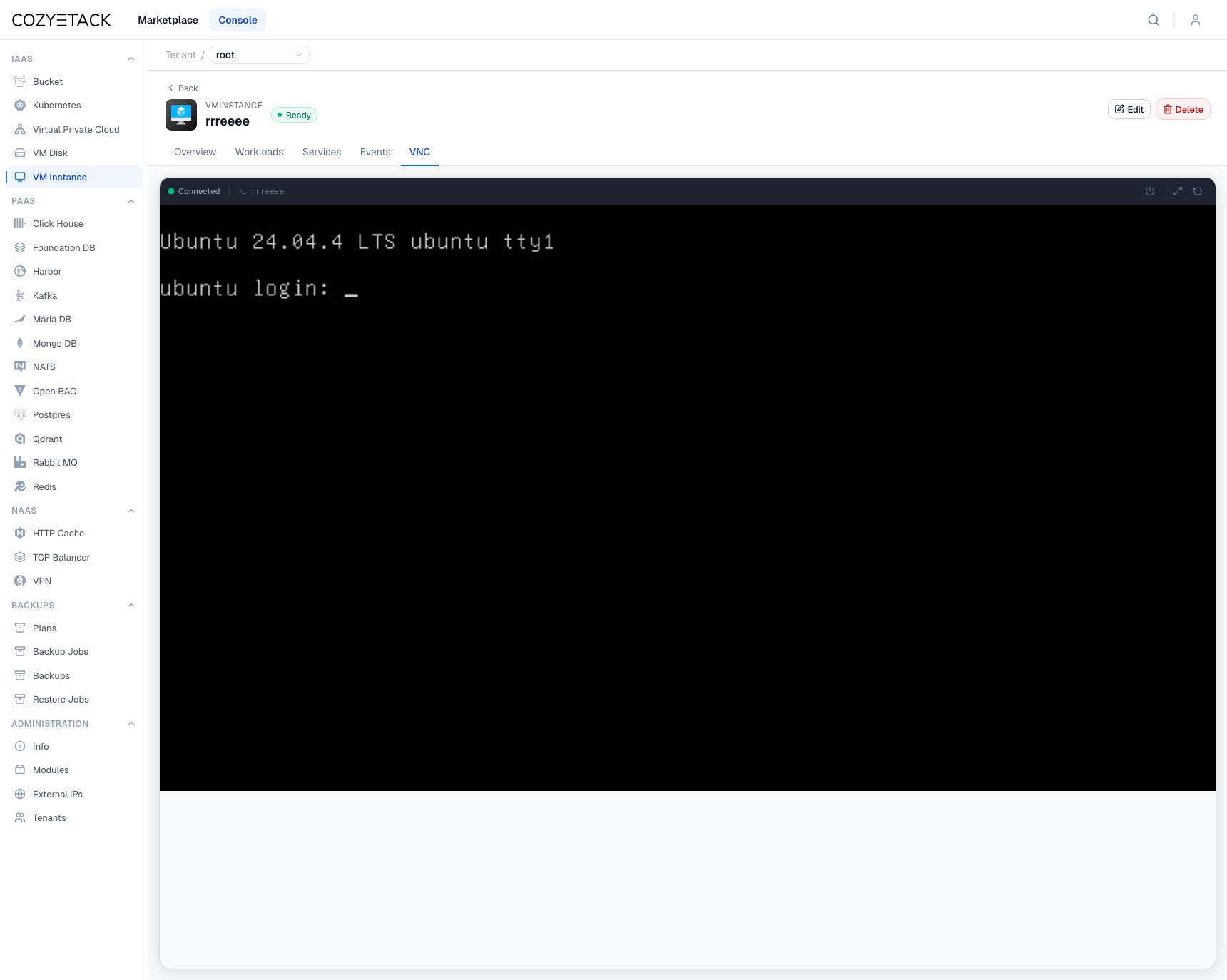
Task: Open the Postgres elephant icon
Action: pyautogui.click(x=20, y=414)
